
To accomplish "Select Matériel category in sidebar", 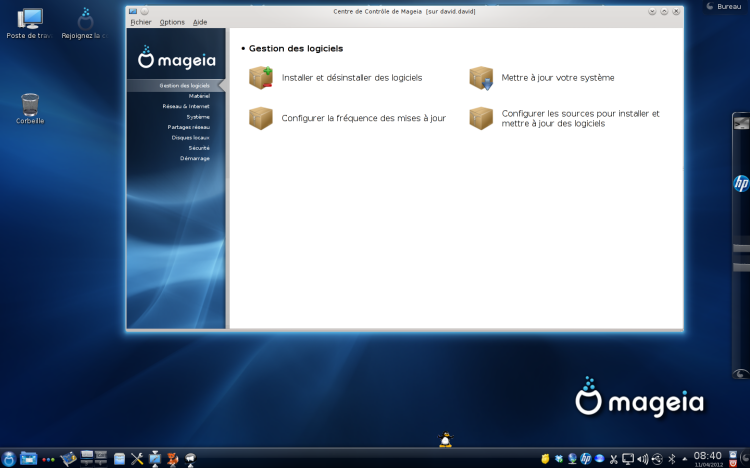I will pos(199,96).
